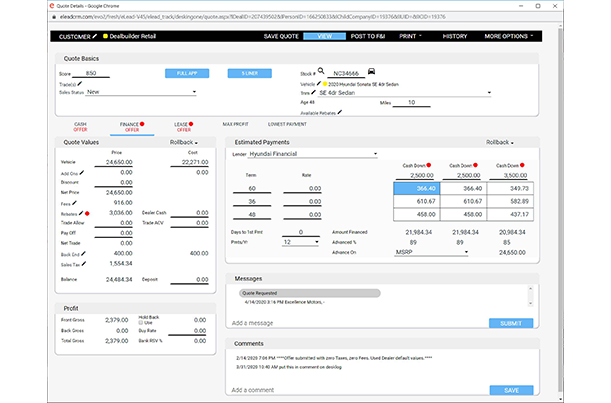Click the Vehicle Cost 22,271.00 field

pyautogui.click(x=189, y=162)
